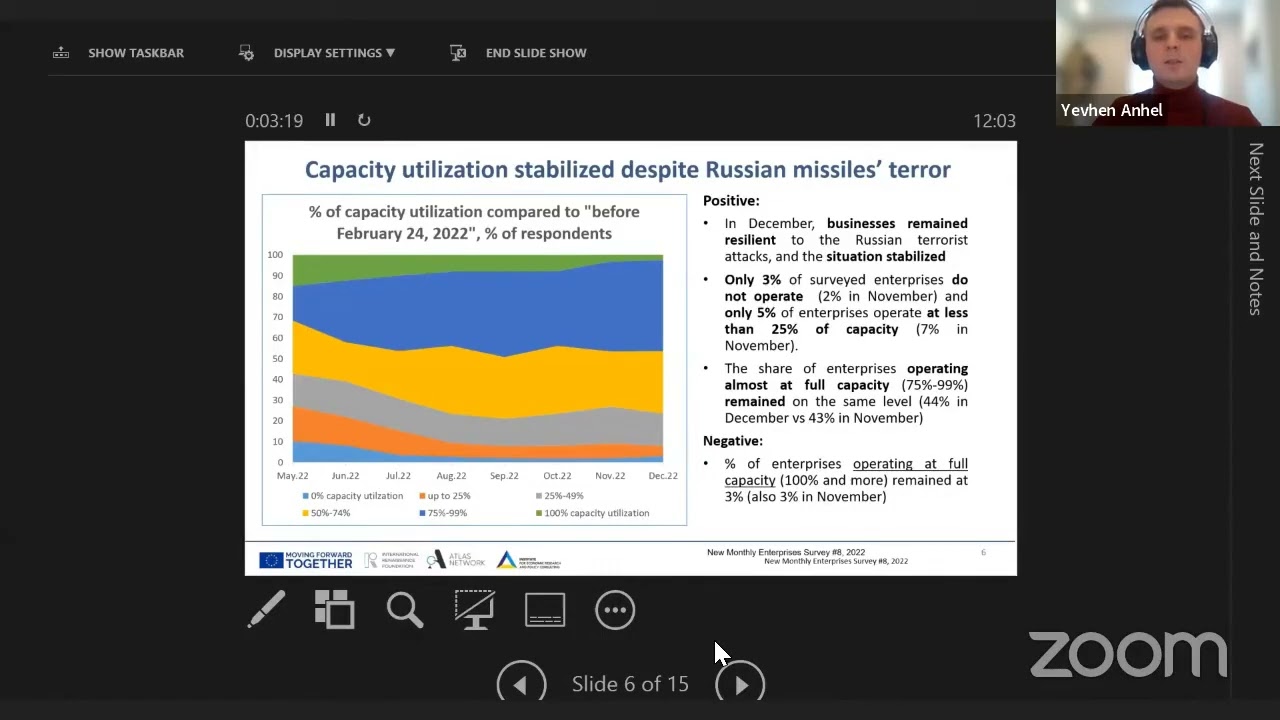1280x720 pixels.
Task: Open the Display Settings dropdown
Action: [x=334, y=53]
